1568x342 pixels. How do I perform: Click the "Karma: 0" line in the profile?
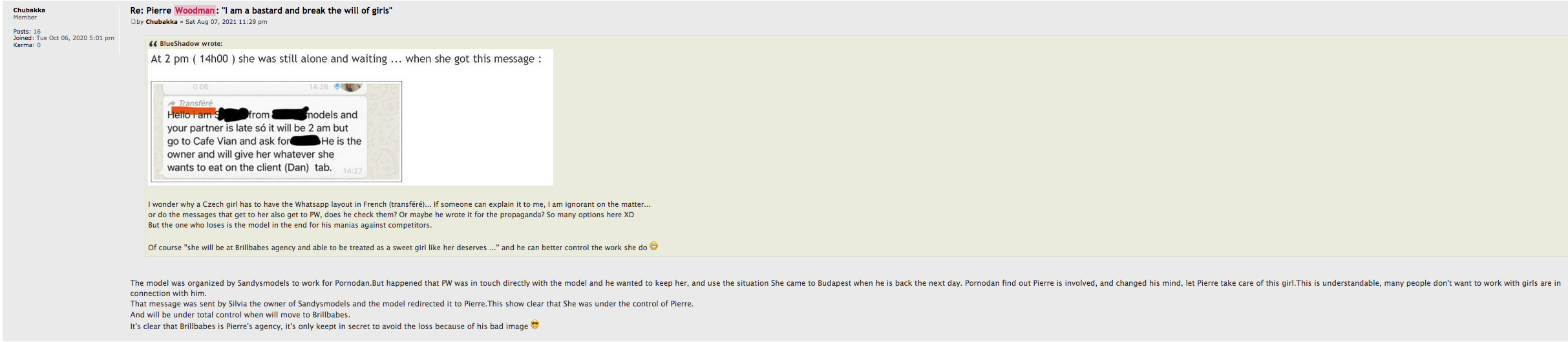[27, 45]
